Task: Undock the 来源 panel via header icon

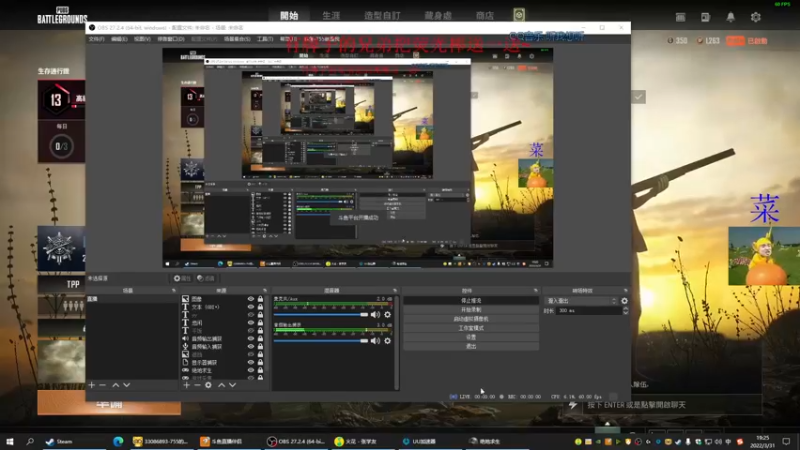Action: click(264, 290)
